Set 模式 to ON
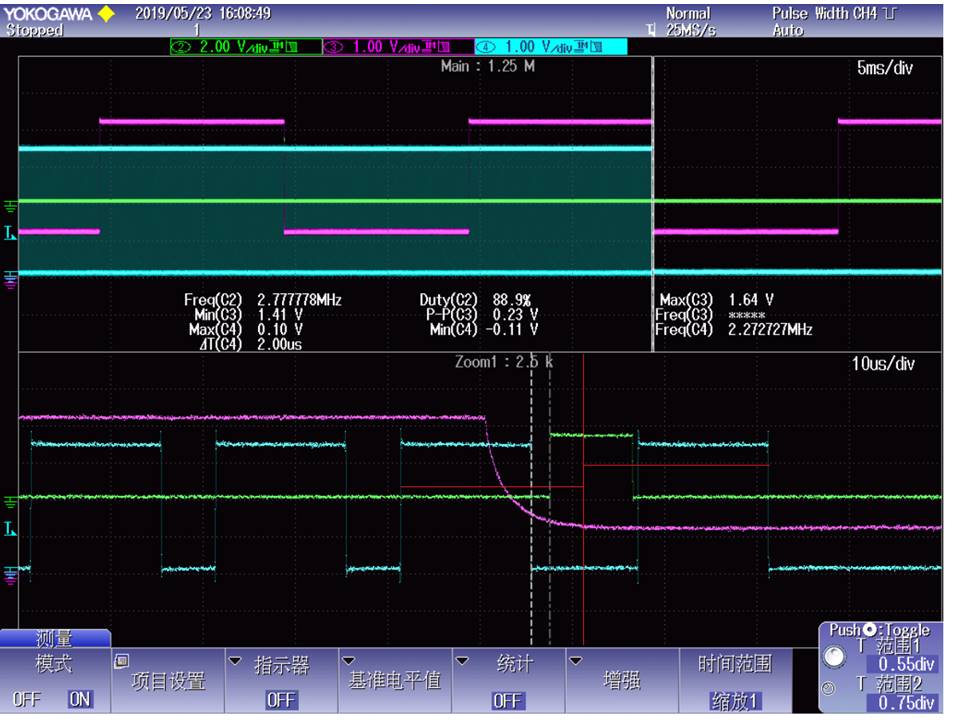 [80, 699]
